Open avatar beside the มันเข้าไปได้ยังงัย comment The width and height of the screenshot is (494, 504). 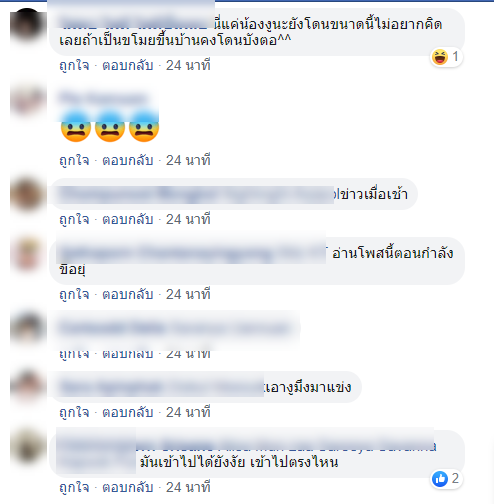27,447
